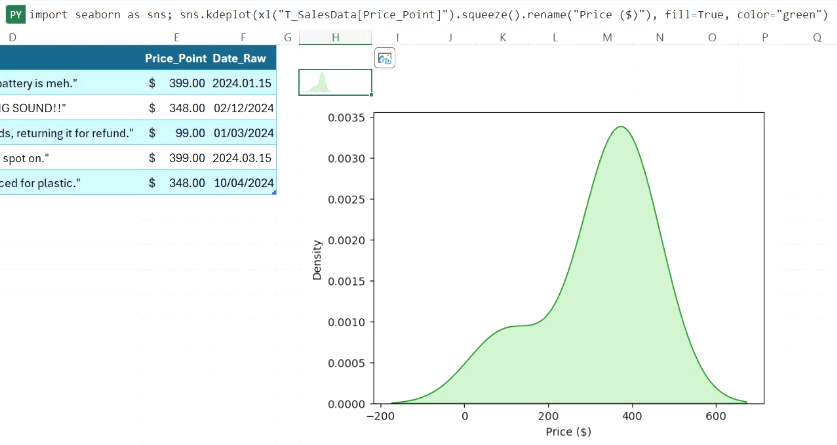
Task: Click the cell ending spot on.
Action: [x=72, y=158]
